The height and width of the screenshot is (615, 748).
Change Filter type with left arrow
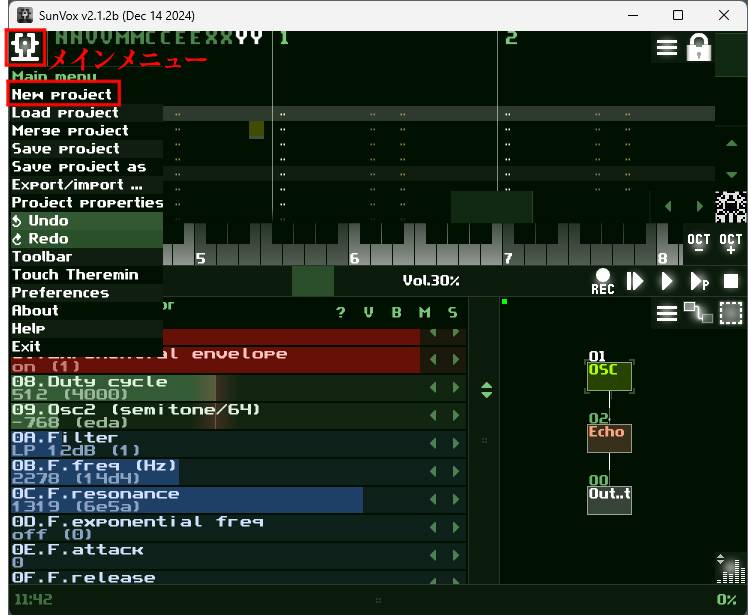(x=433, y=444)
